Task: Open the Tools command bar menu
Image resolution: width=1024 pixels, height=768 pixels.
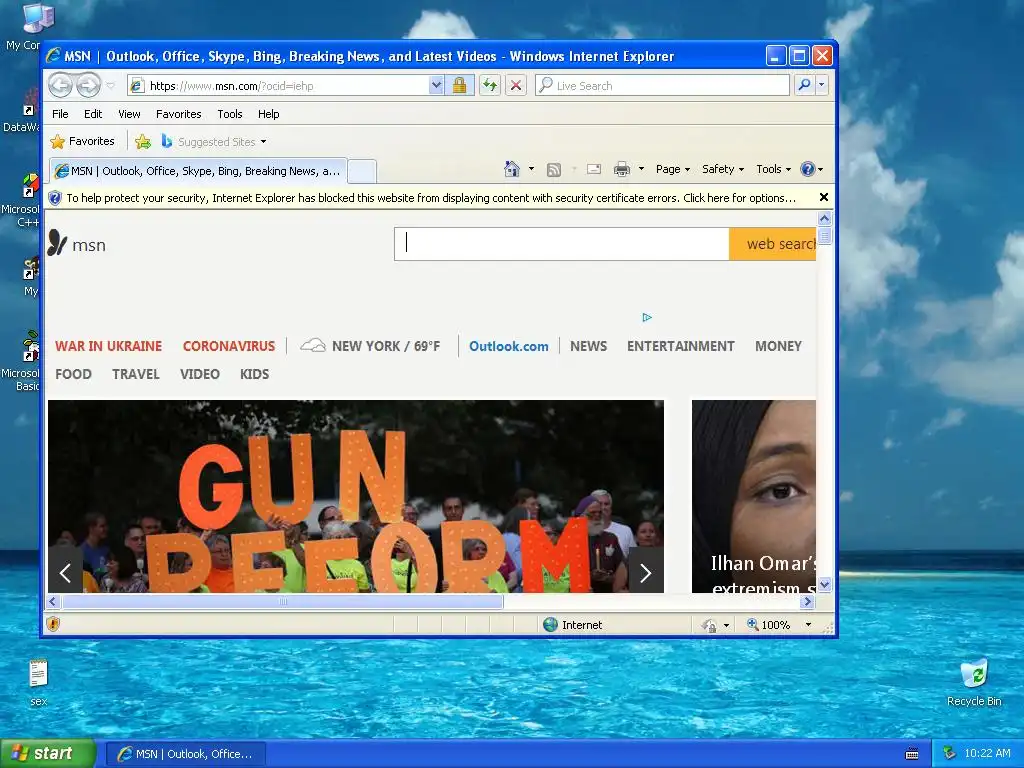Action: [x=773, y=169]
